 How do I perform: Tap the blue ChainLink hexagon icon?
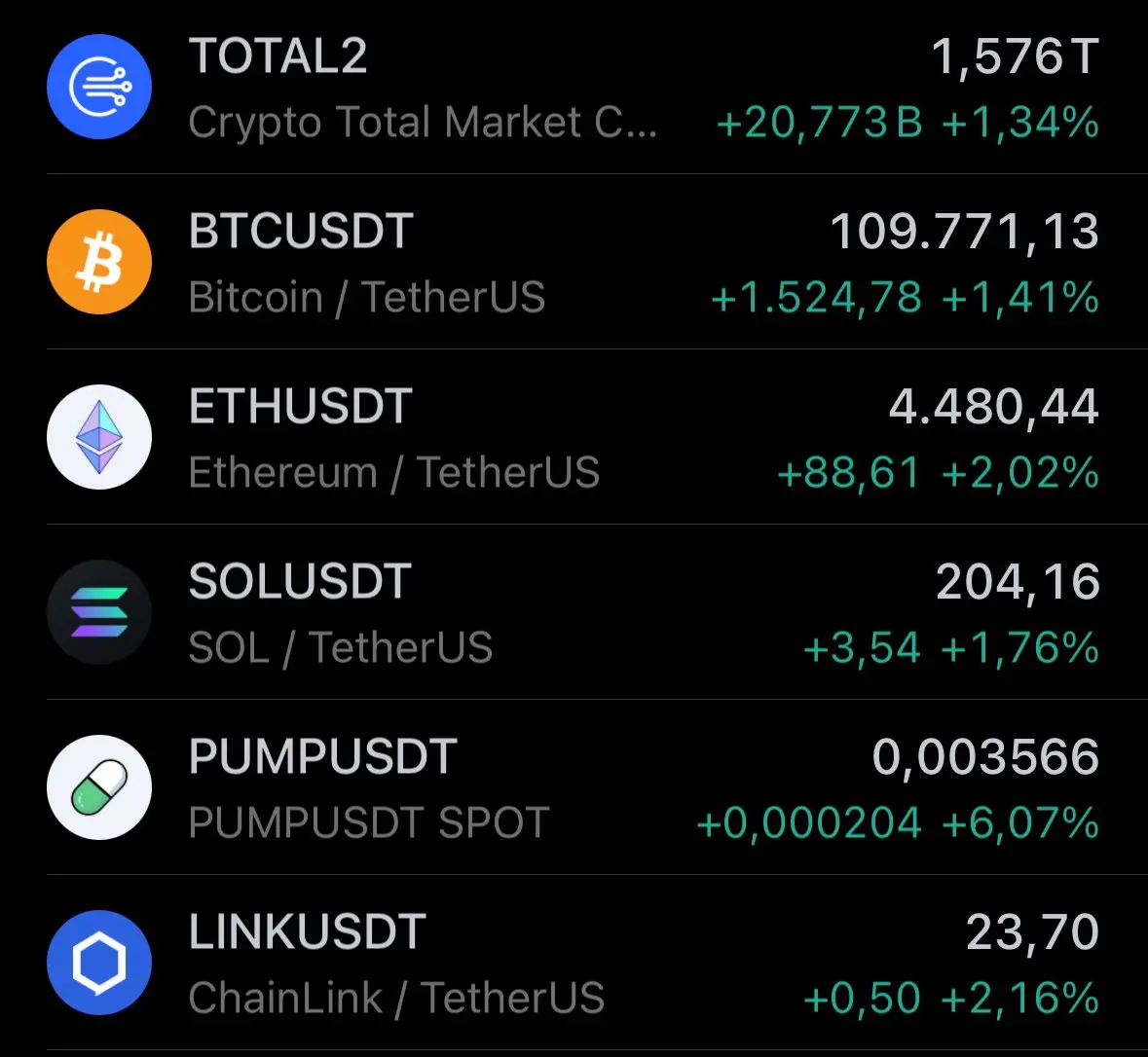click(99, 963)
